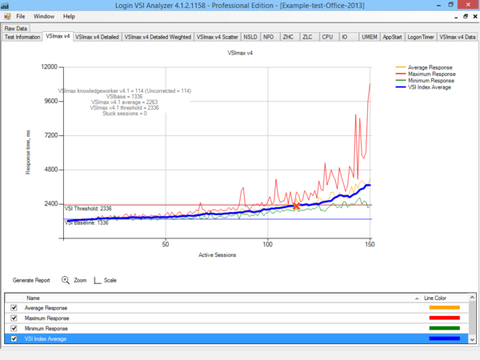
Task: Minimize the inner document window
Action: pyautogui.click(x=456, y=17)
